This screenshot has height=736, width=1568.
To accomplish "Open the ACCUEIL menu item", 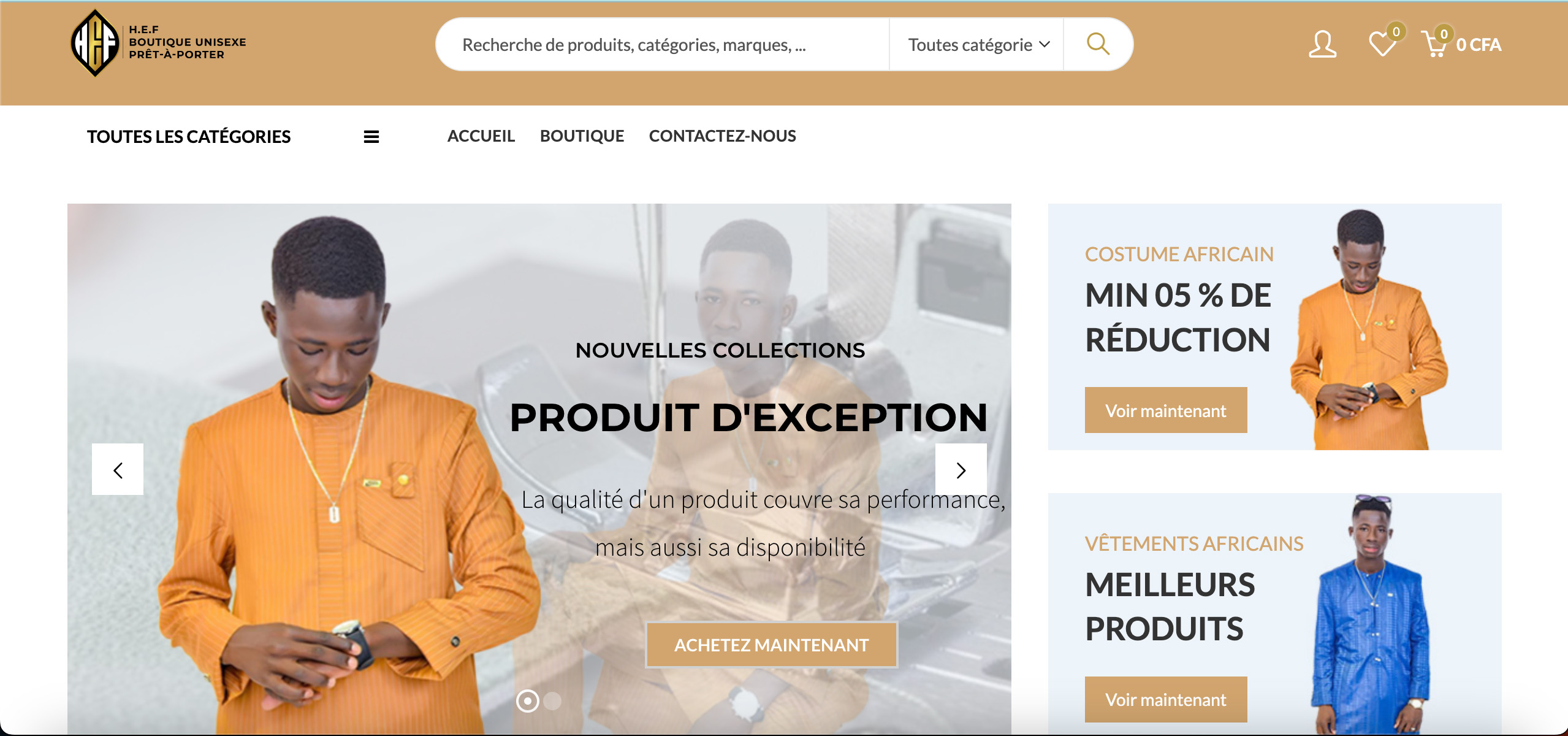I will click(481, 136).
